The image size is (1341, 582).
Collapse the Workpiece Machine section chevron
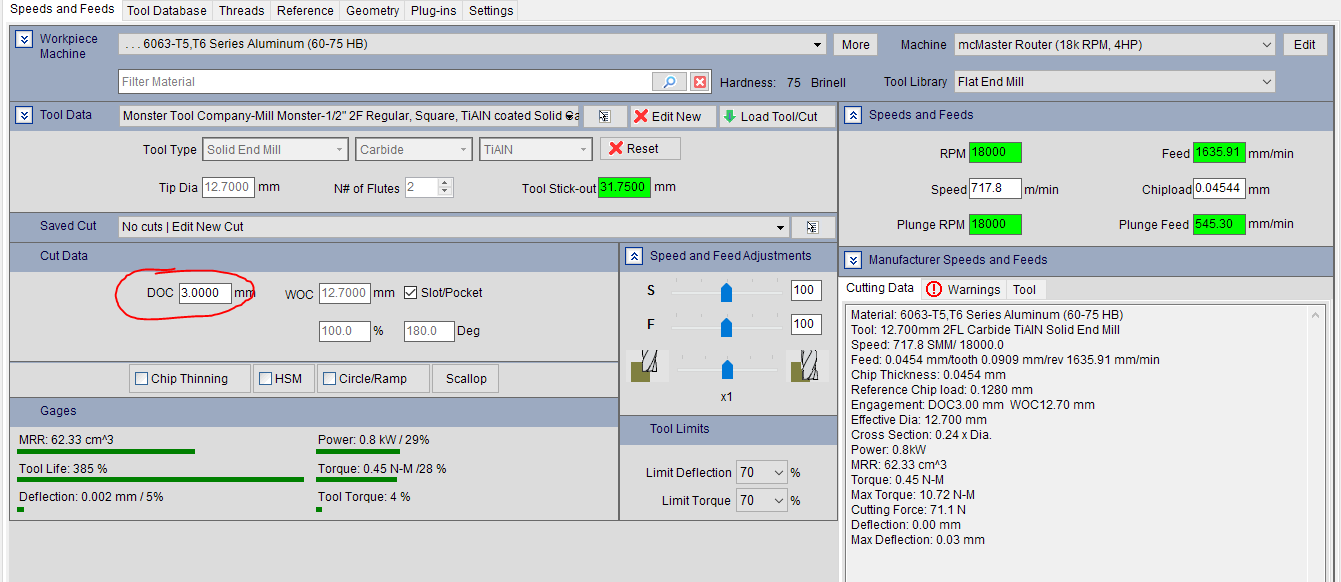point(24,39)
